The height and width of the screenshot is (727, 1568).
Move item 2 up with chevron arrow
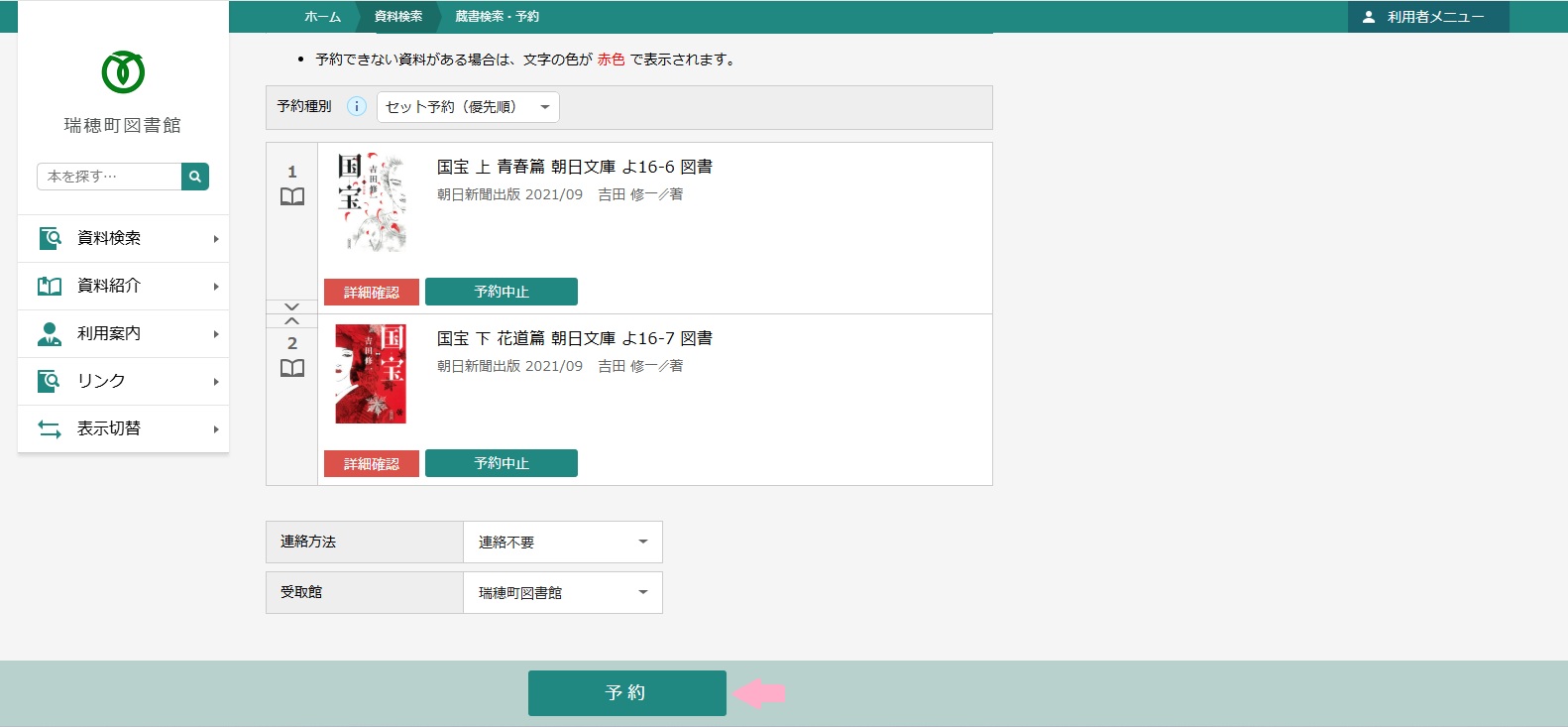click(291, 321)
